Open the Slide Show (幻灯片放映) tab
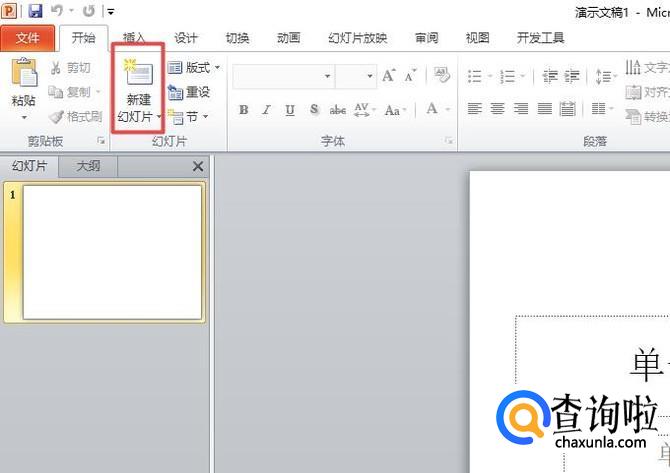 [x=357, y=38]
